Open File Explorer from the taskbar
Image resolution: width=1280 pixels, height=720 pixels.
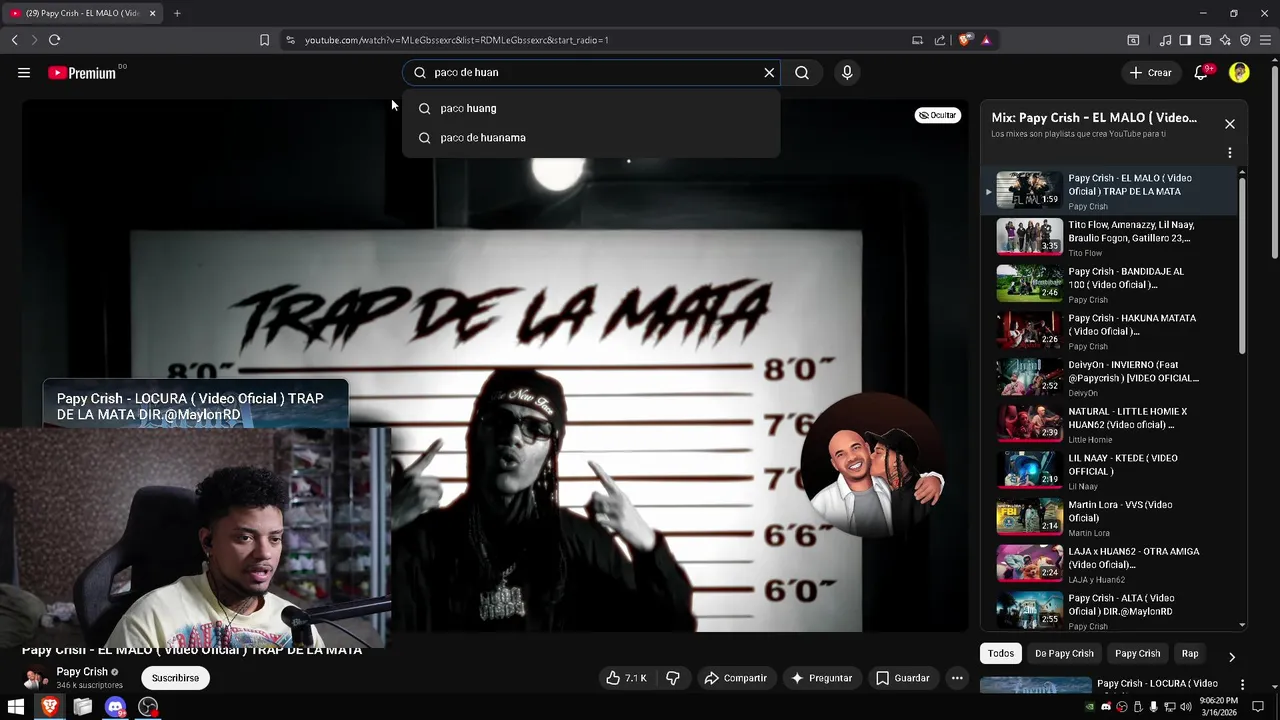(x=82, y=707)
